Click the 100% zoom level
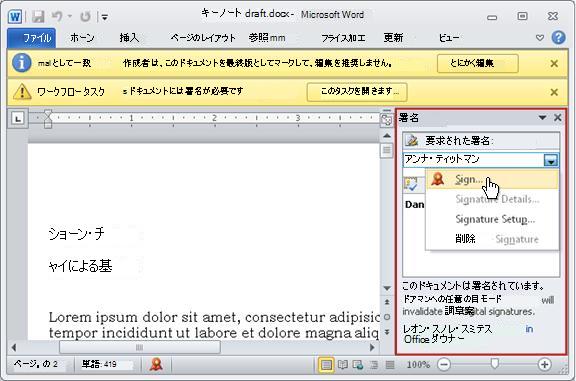Viewport: 576px width, 381px height. pyautogui.click(x=418, y=364)
